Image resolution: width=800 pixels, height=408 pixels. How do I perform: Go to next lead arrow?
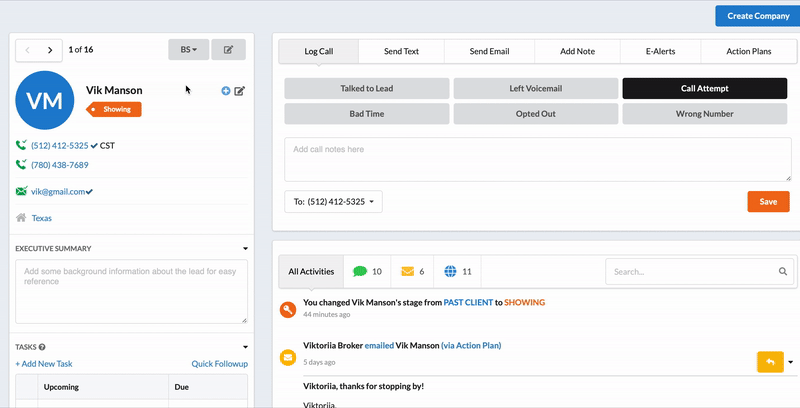[x=51, y=49]
